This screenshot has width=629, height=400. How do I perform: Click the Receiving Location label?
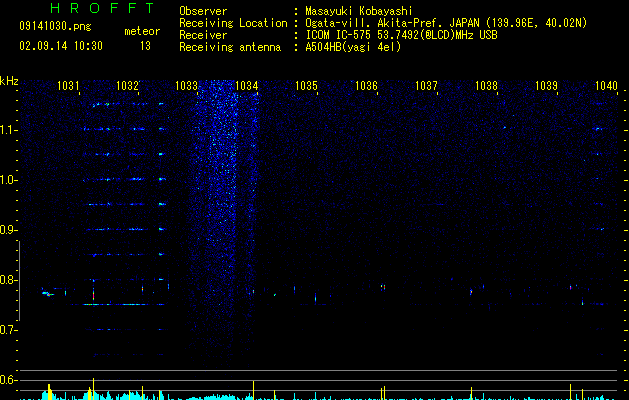233,23
